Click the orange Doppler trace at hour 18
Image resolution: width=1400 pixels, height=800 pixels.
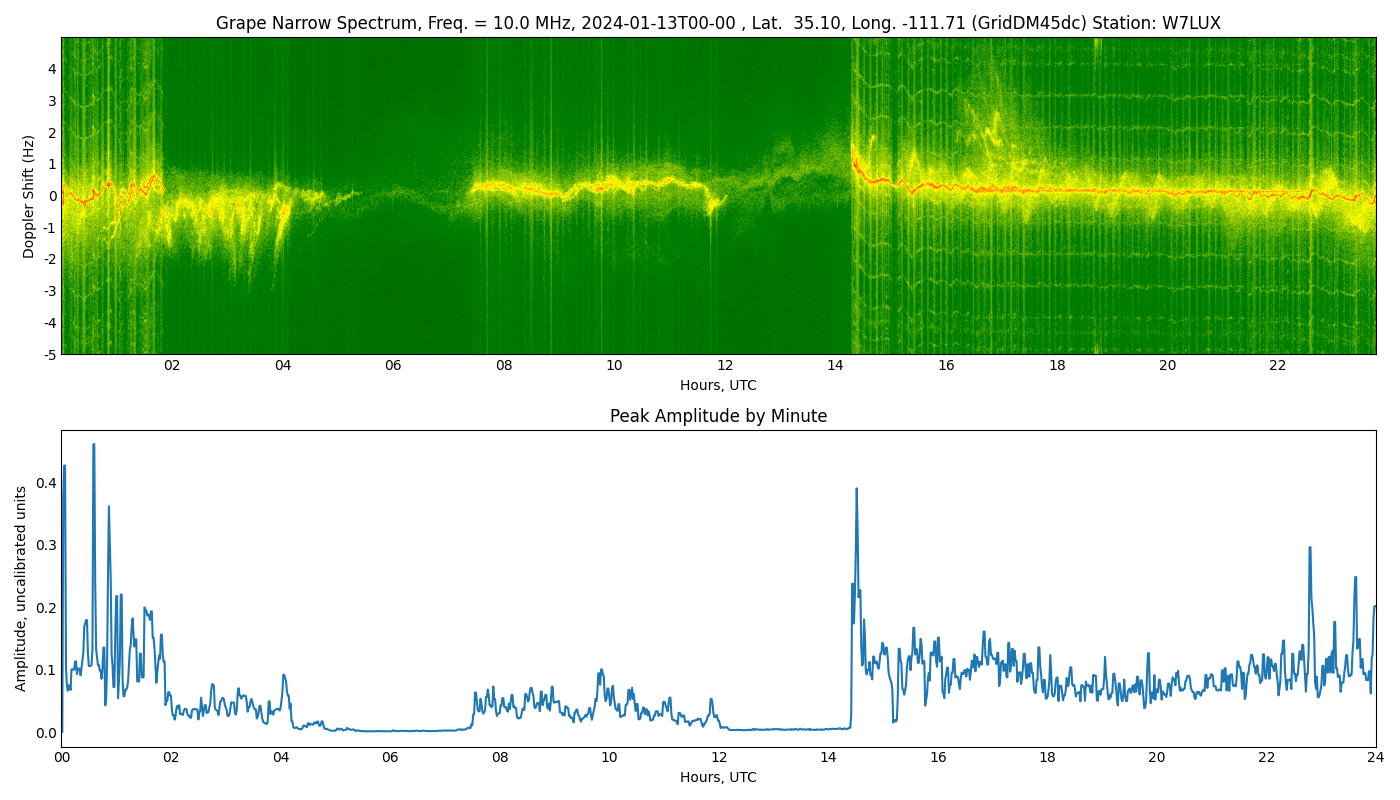tap(1057, 190)
